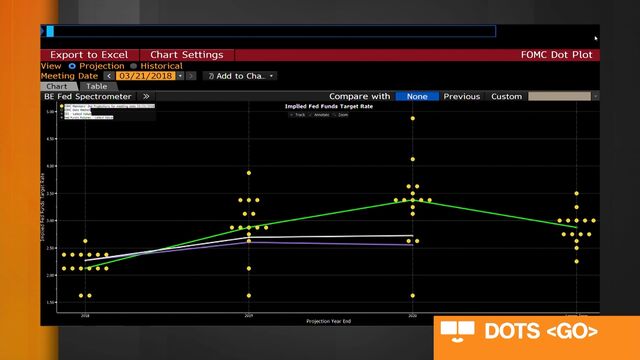This screenshot has height=360, width=640.
Task: Click the monitor icon in the DOTS banner
Action: [458, 331]
